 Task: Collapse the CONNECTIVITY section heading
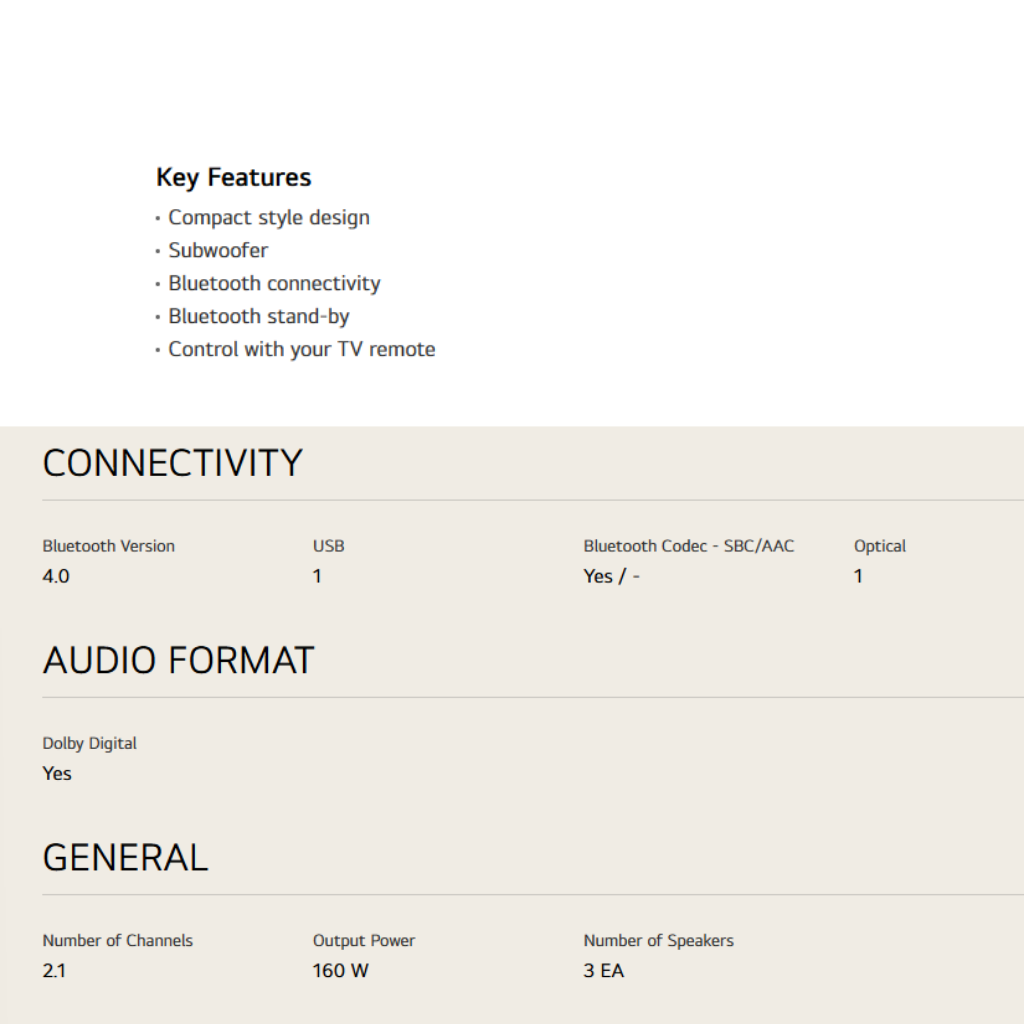point(172,464)
